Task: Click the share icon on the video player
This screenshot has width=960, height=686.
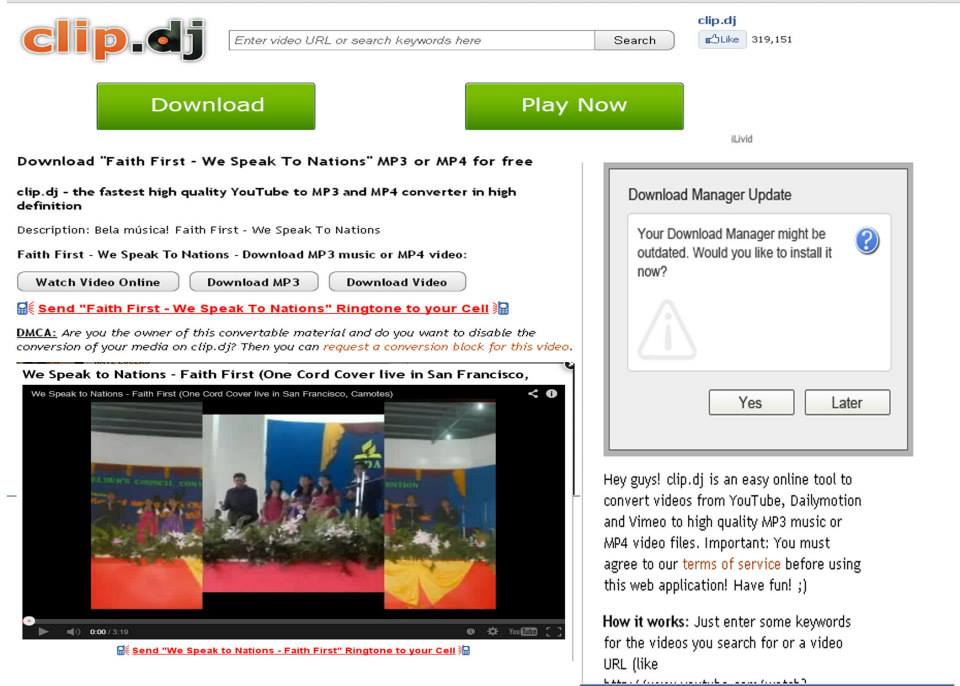Action: (533, 394)
